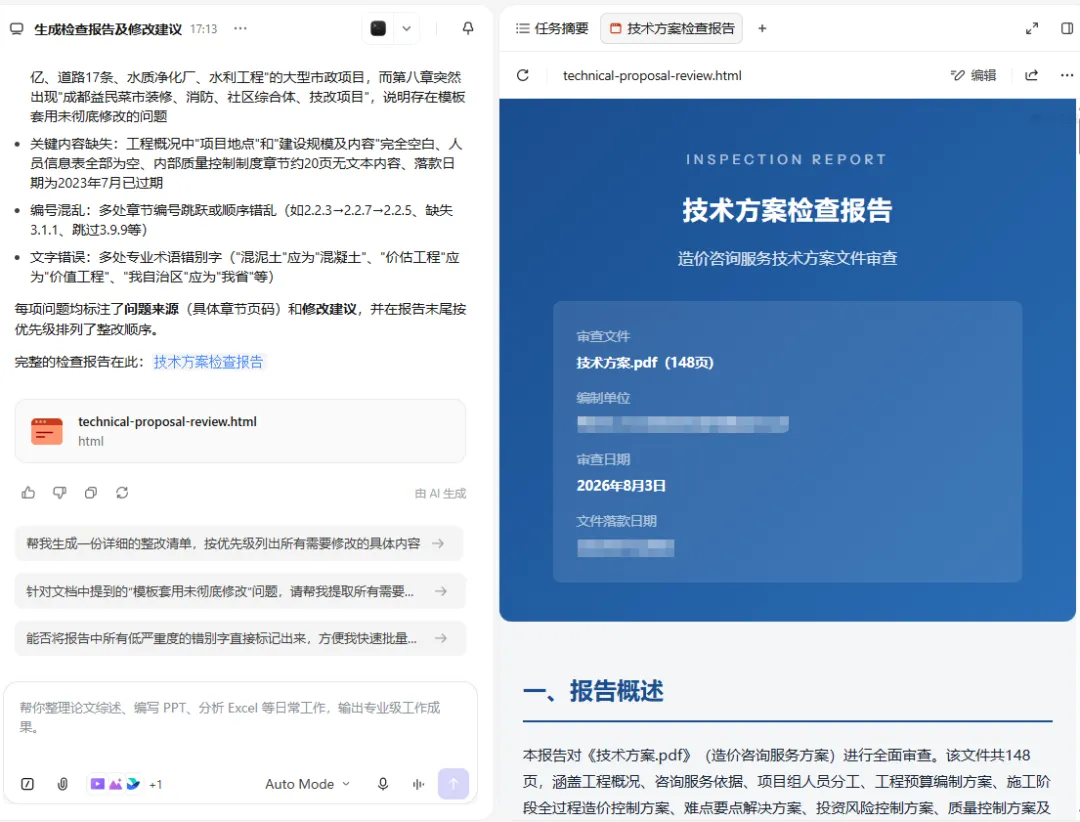Select the blue bird tool icon

point(134,784)
